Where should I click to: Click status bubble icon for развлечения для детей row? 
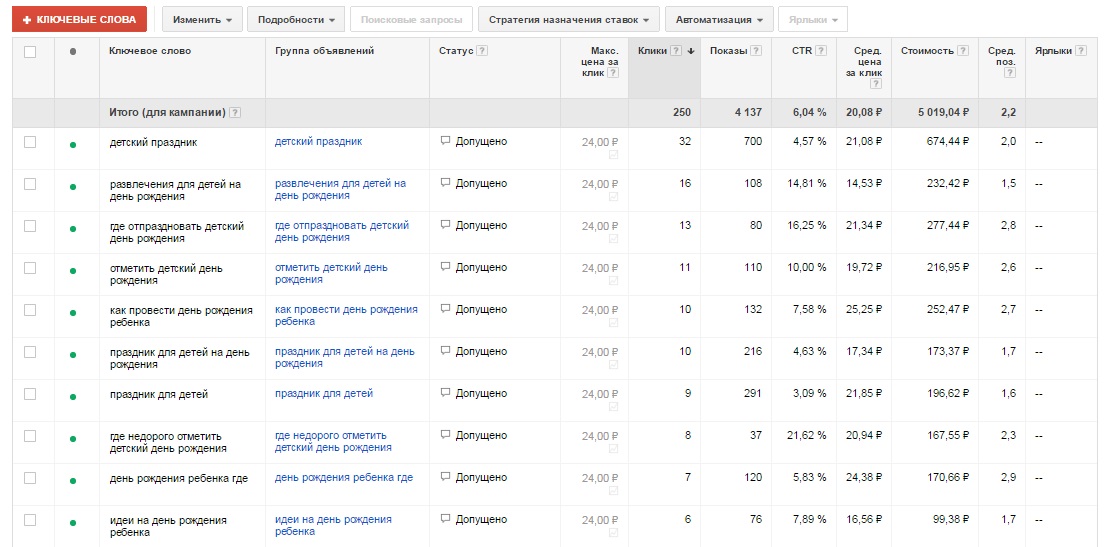(x=445, y=183)
